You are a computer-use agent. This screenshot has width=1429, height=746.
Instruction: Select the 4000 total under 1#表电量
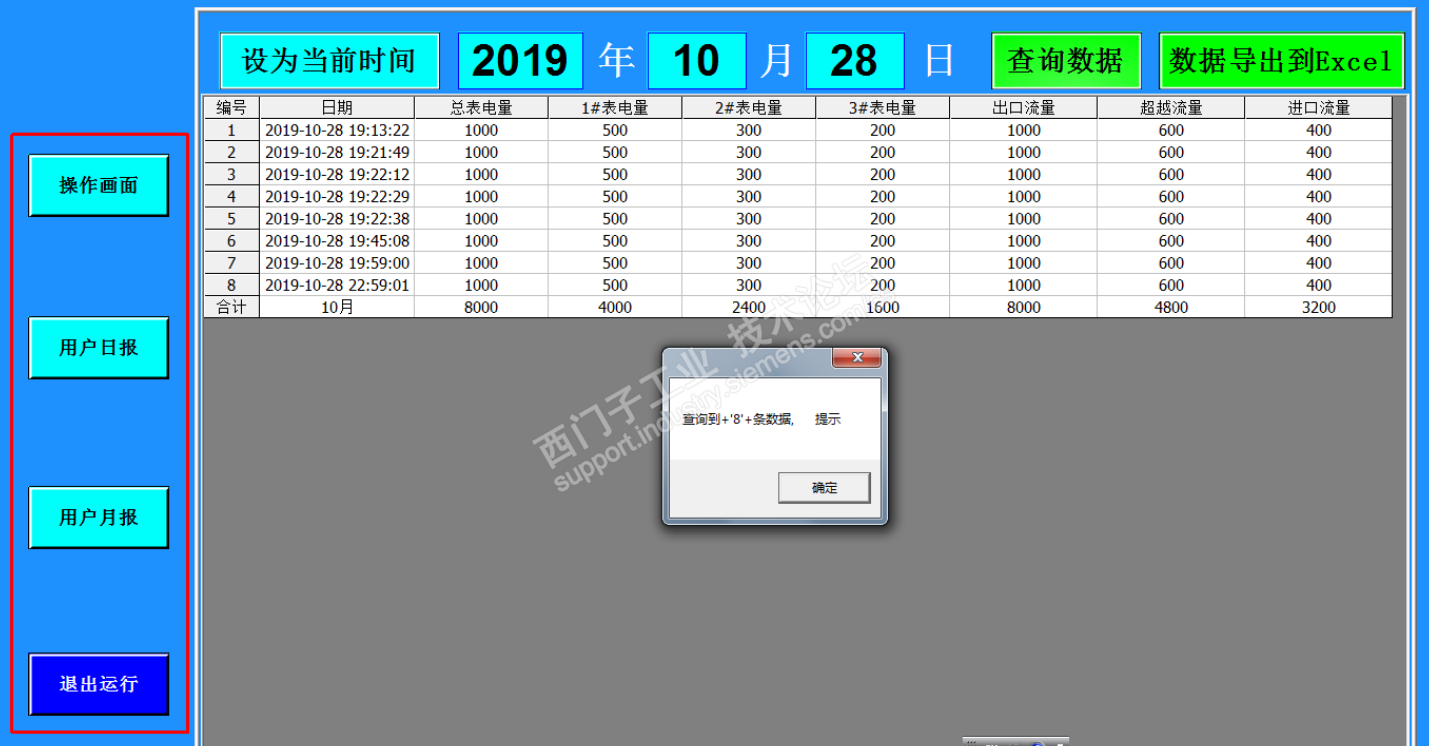(615, 307)
